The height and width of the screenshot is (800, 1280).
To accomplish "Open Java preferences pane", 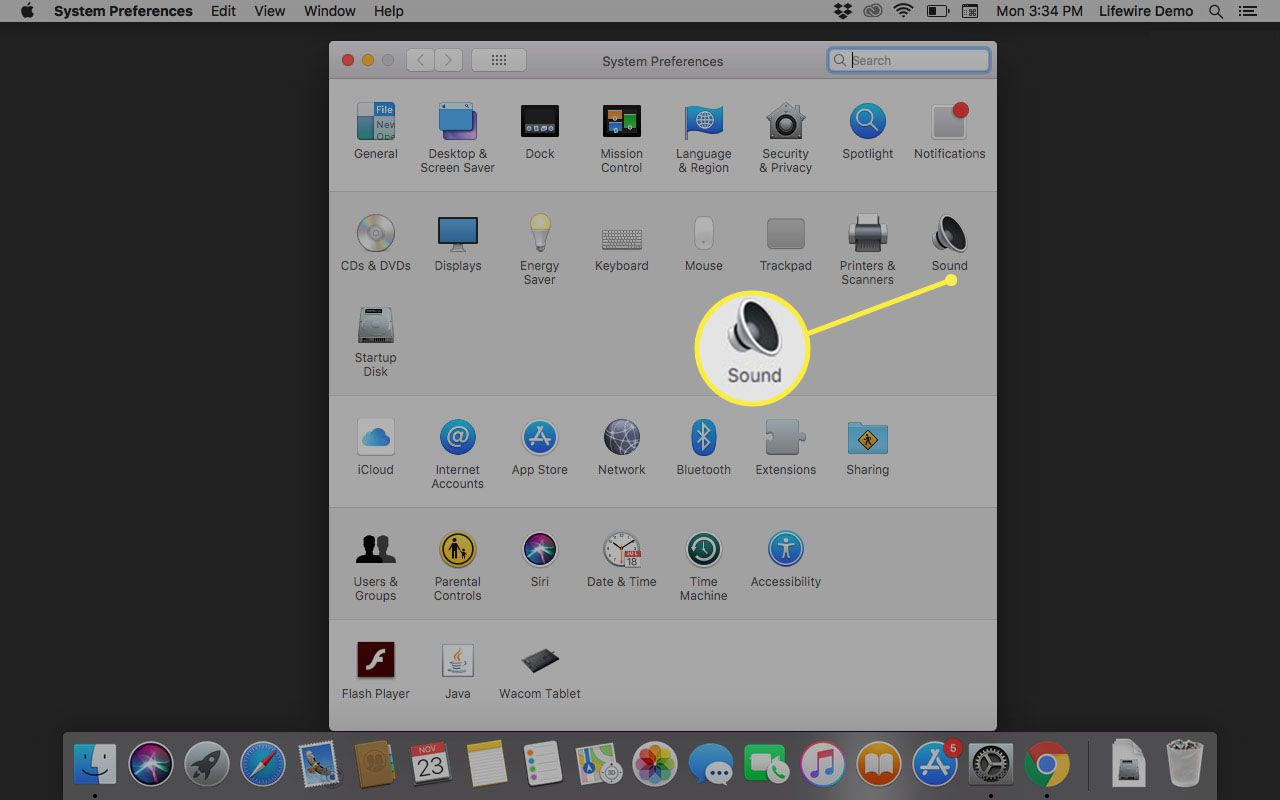I will 458,671.
